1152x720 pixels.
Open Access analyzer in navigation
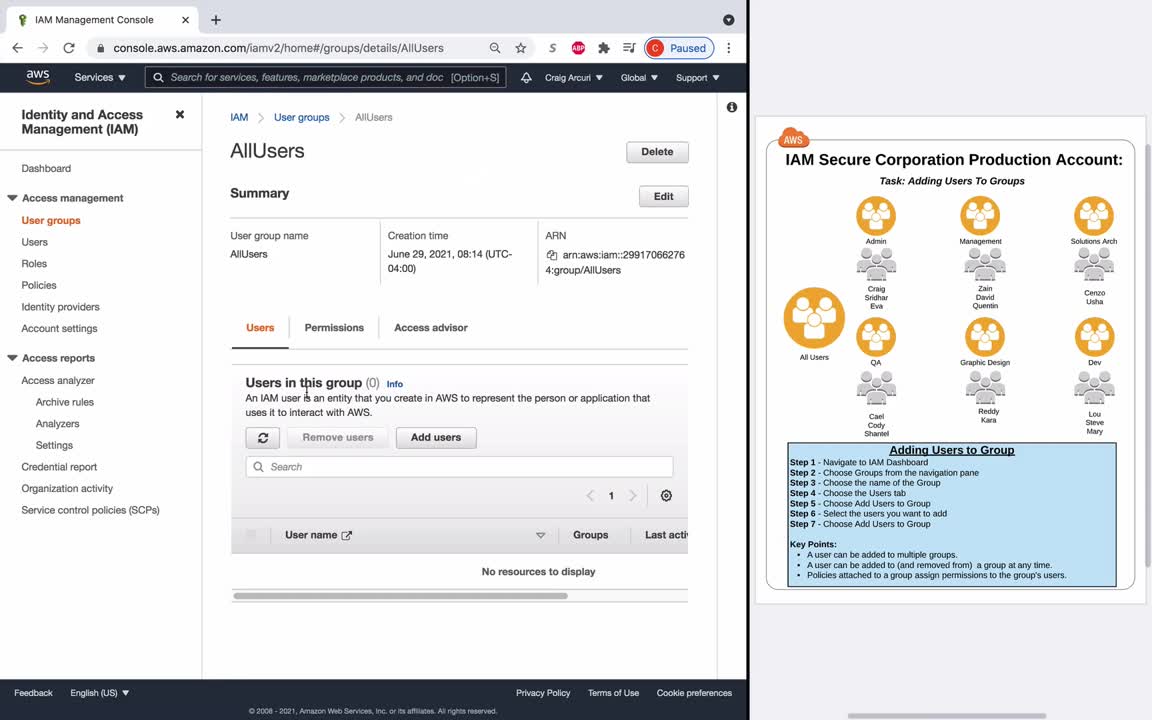coord(58,381)
